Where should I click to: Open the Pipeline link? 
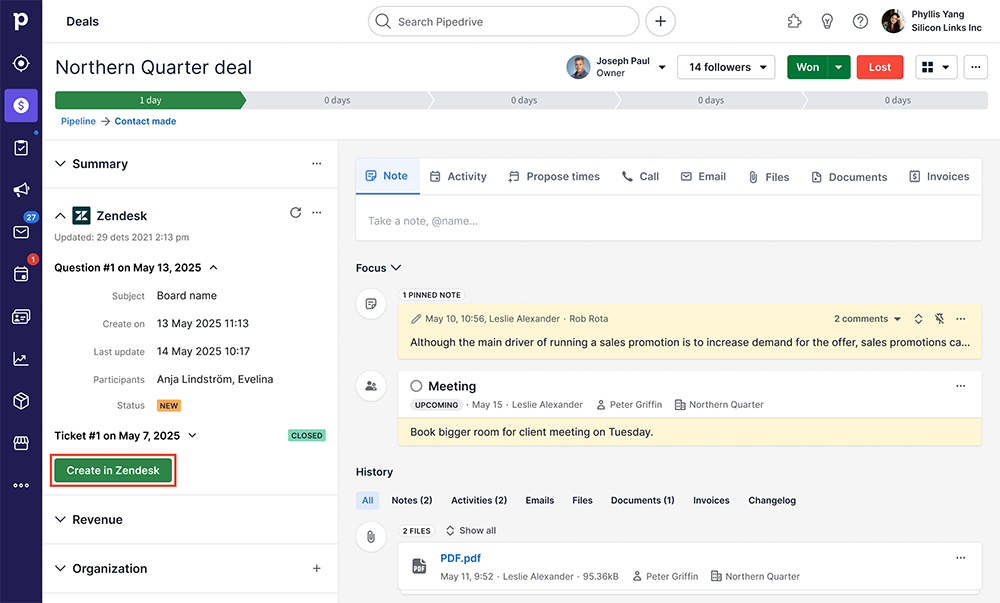(78, 121)
